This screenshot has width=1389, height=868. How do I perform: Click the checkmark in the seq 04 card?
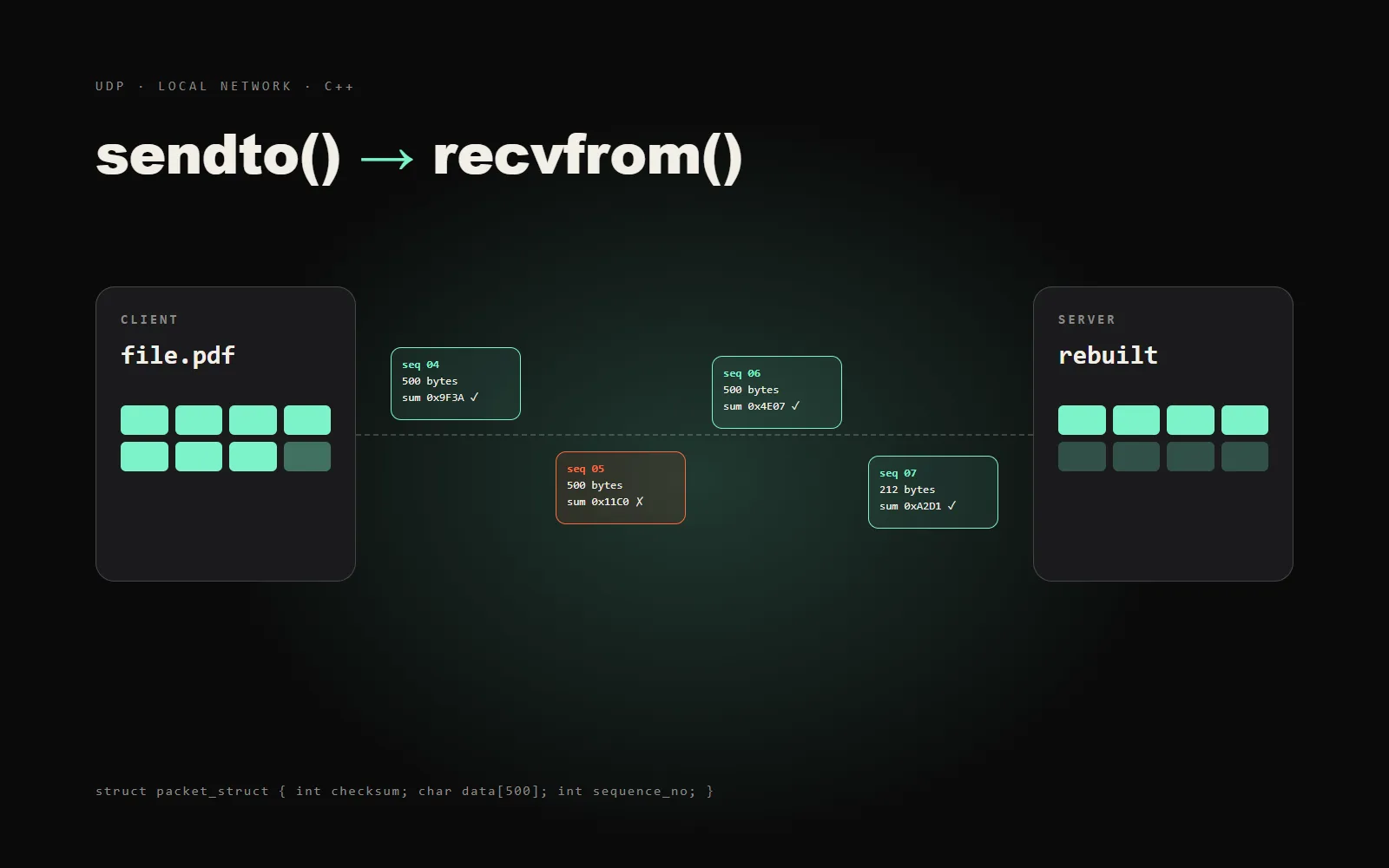coord(474,398)
